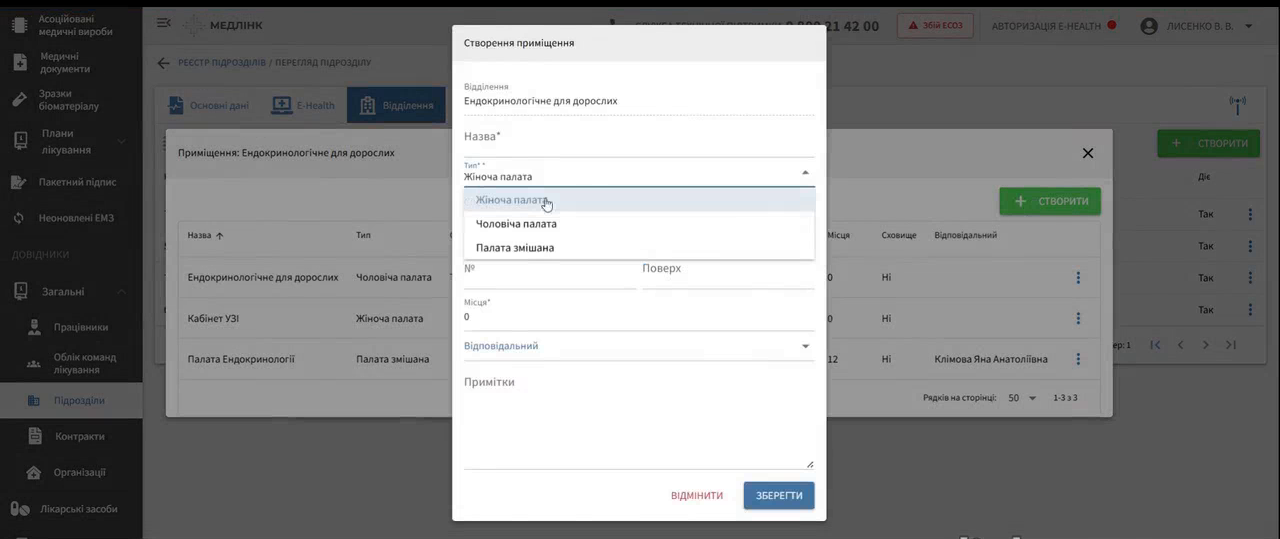
Task: Click Створити button in Приміщення panel
Action: [1050, 201]
